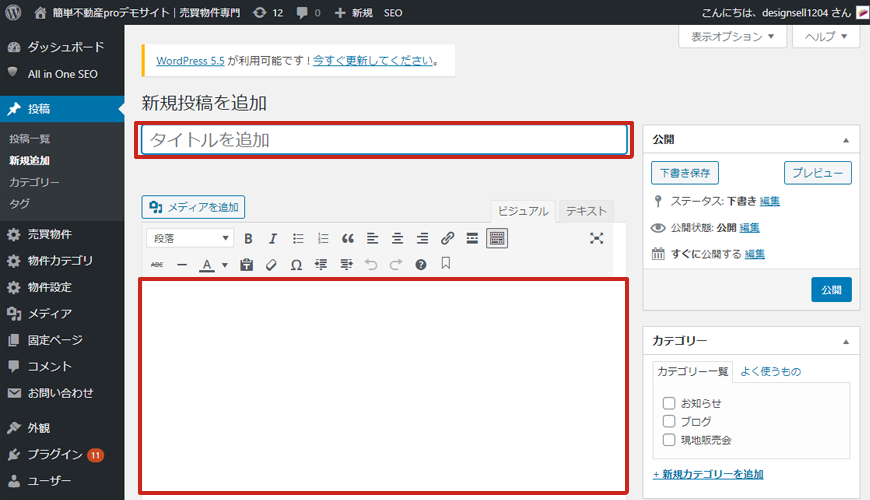Apply italic formatting
870x500 pixels.
(273, 238)
